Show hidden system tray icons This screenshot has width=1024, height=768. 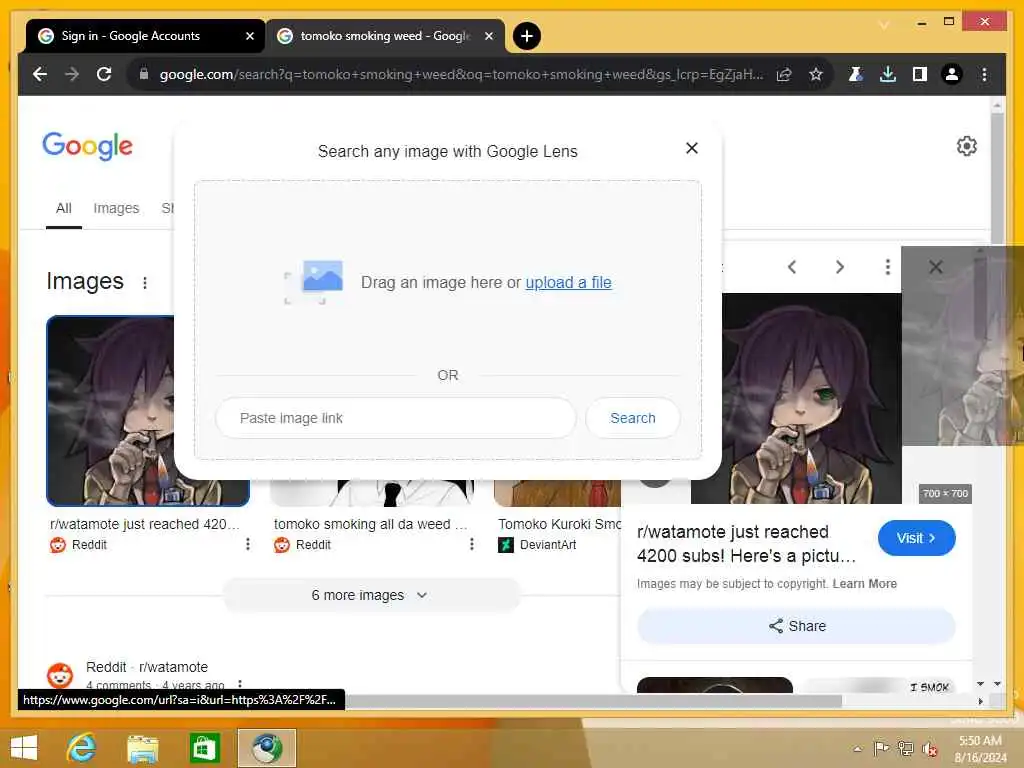tap(857, 749)
